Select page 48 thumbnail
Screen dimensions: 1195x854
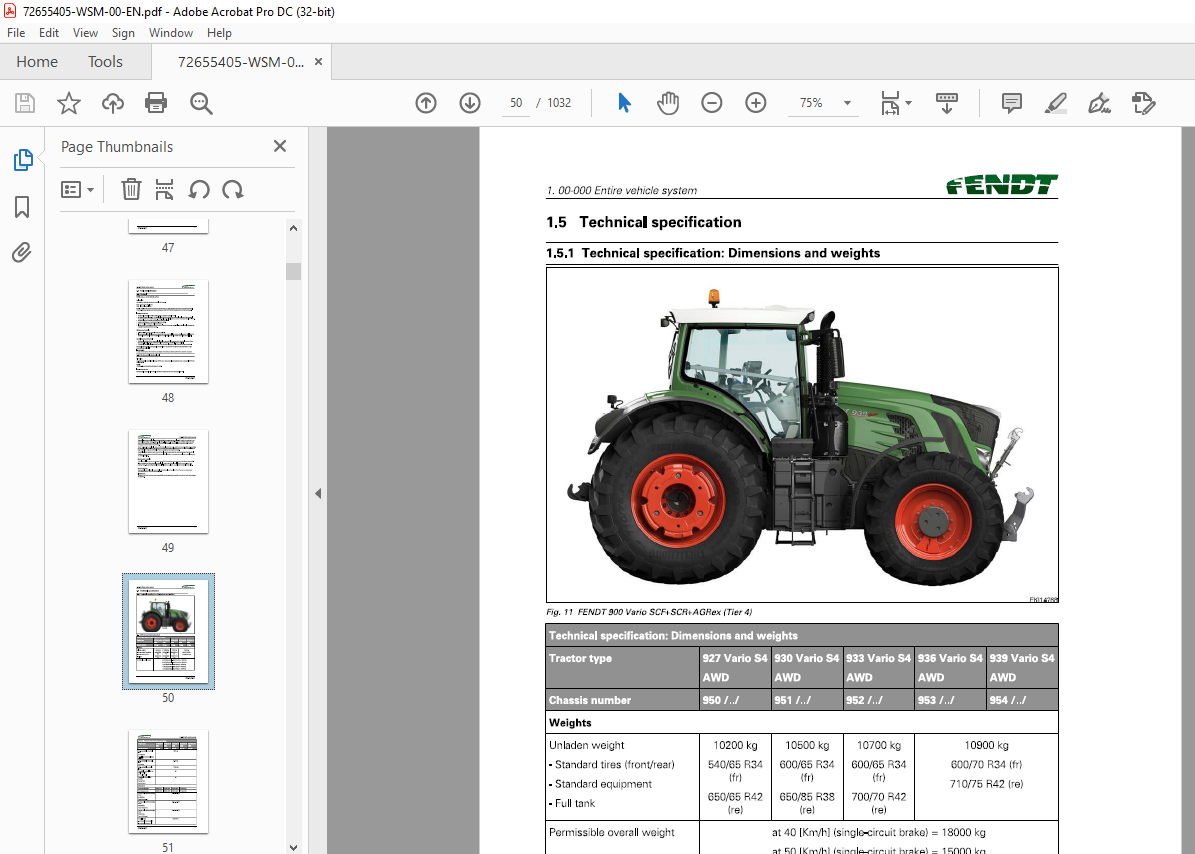[168, 331]
